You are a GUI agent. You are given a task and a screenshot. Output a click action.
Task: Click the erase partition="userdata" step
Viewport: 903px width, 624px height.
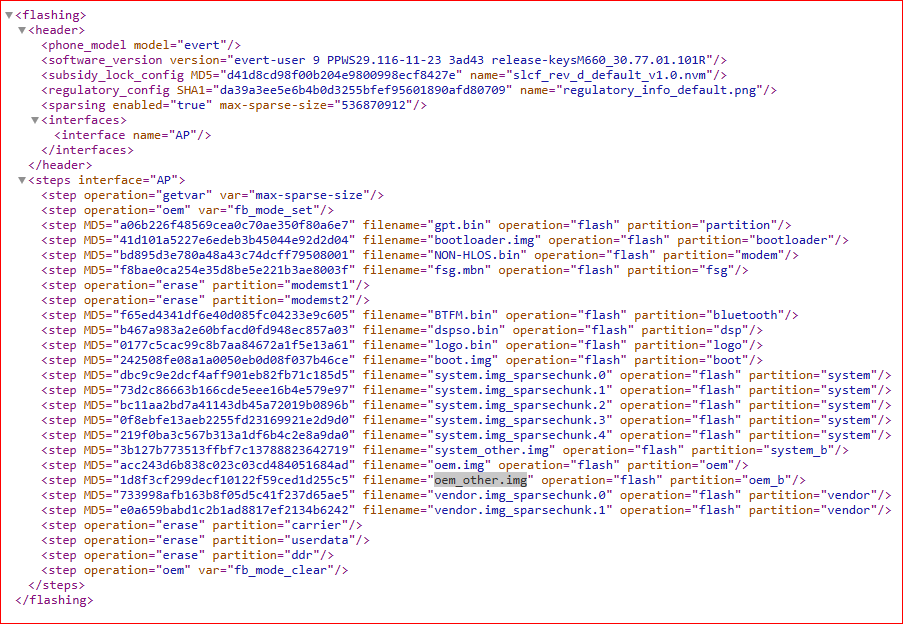pos(206,539)
